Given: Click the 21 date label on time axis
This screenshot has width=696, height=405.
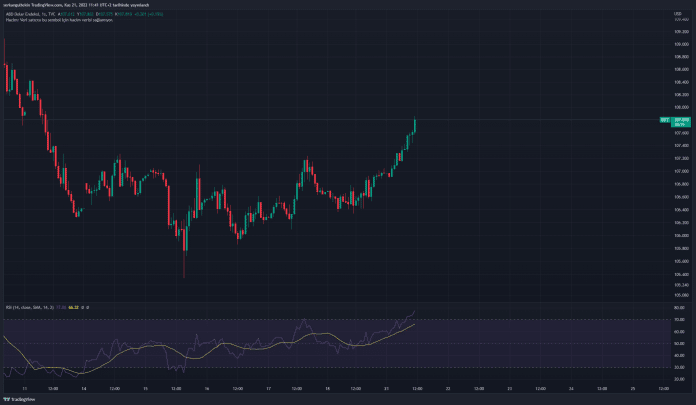Looking at the screenshot, I should pyautogui.click(x=386, y=387).
